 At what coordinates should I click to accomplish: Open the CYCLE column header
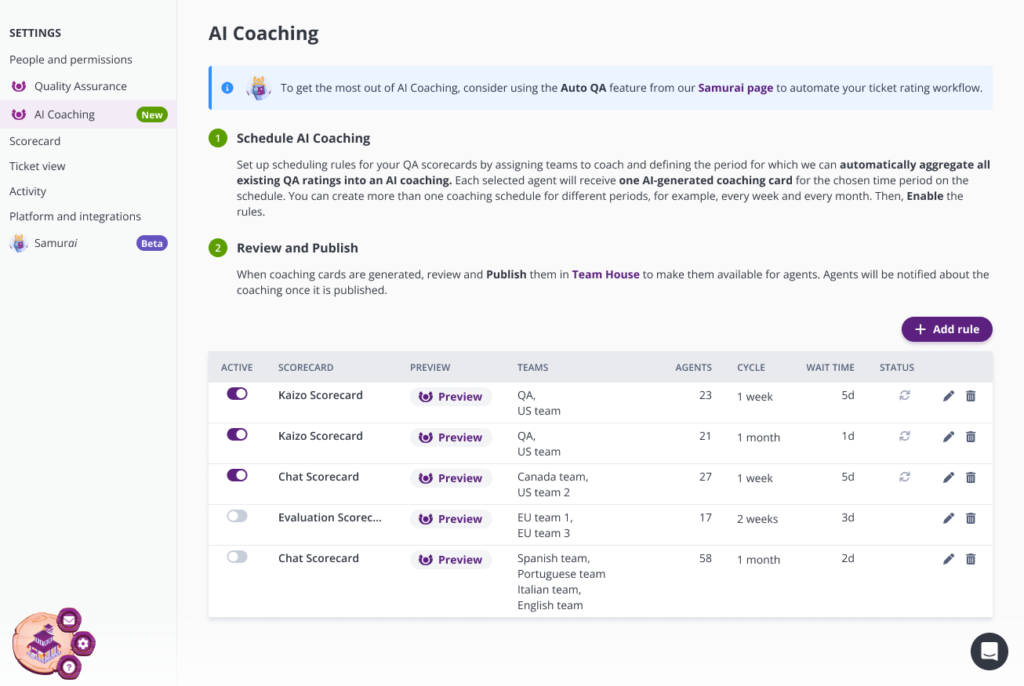point(751,367)
